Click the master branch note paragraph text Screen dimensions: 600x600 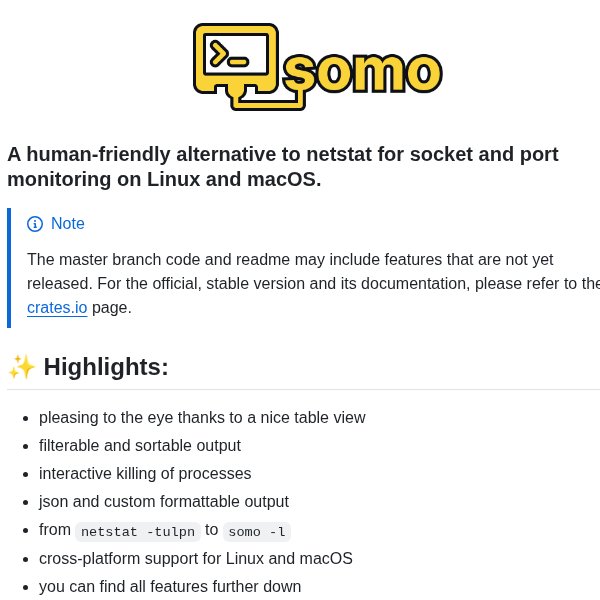coord(310,272)
